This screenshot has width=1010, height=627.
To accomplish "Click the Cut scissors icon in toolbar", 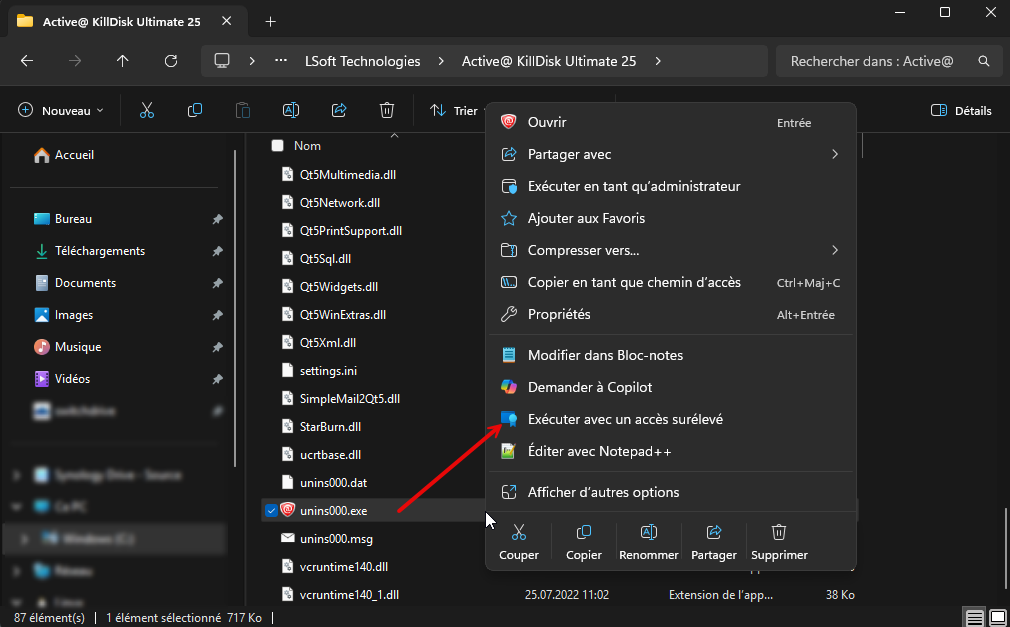I will 147,111.
